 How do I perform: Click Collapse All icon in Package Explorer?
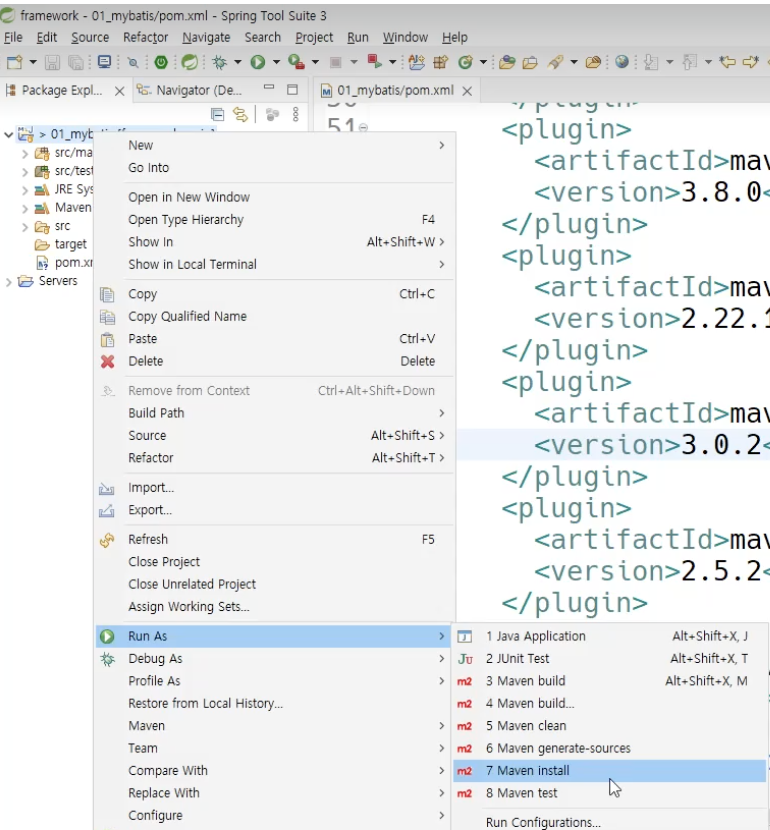217,114
